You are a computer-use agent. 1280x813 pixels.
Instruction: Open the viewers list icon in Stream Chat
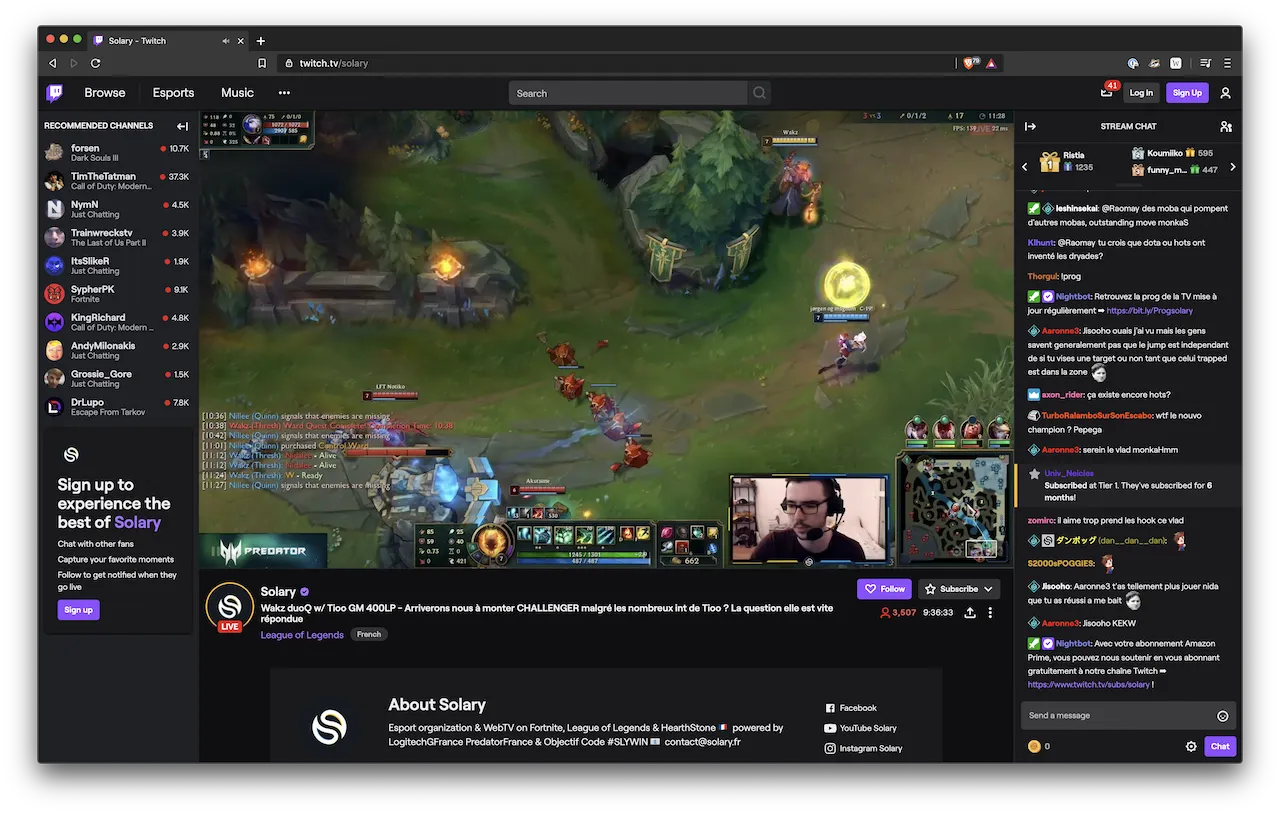click(x=1226, y=126)
